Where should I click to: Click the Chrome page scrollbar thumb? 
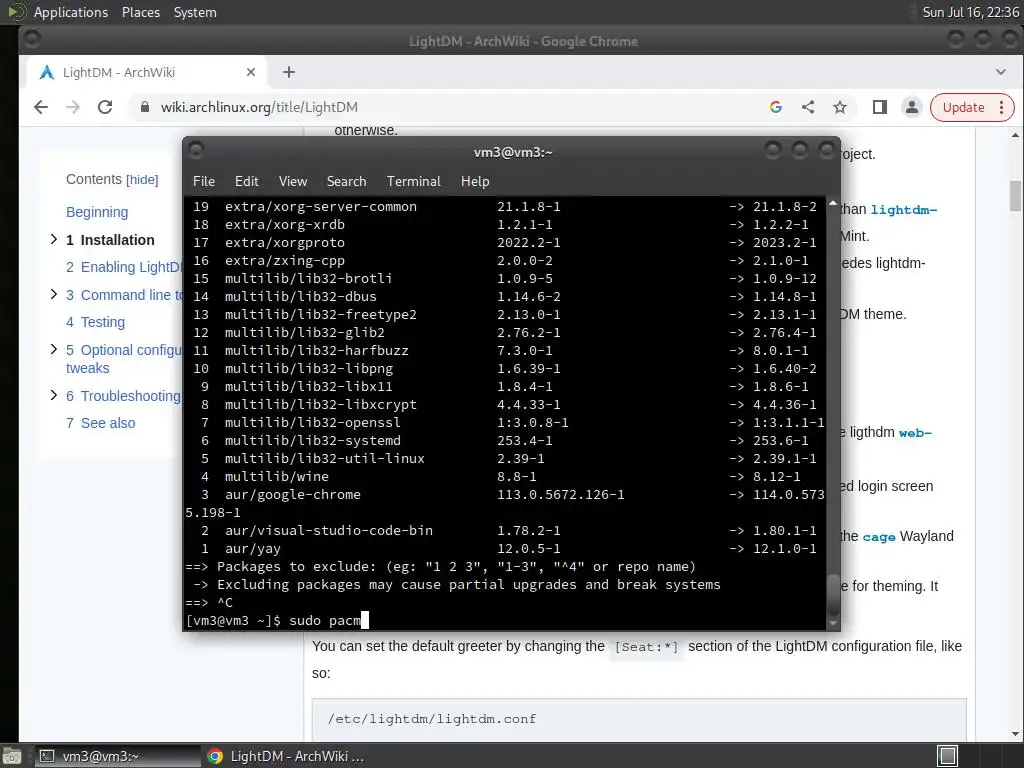(x=1016, y=196)
